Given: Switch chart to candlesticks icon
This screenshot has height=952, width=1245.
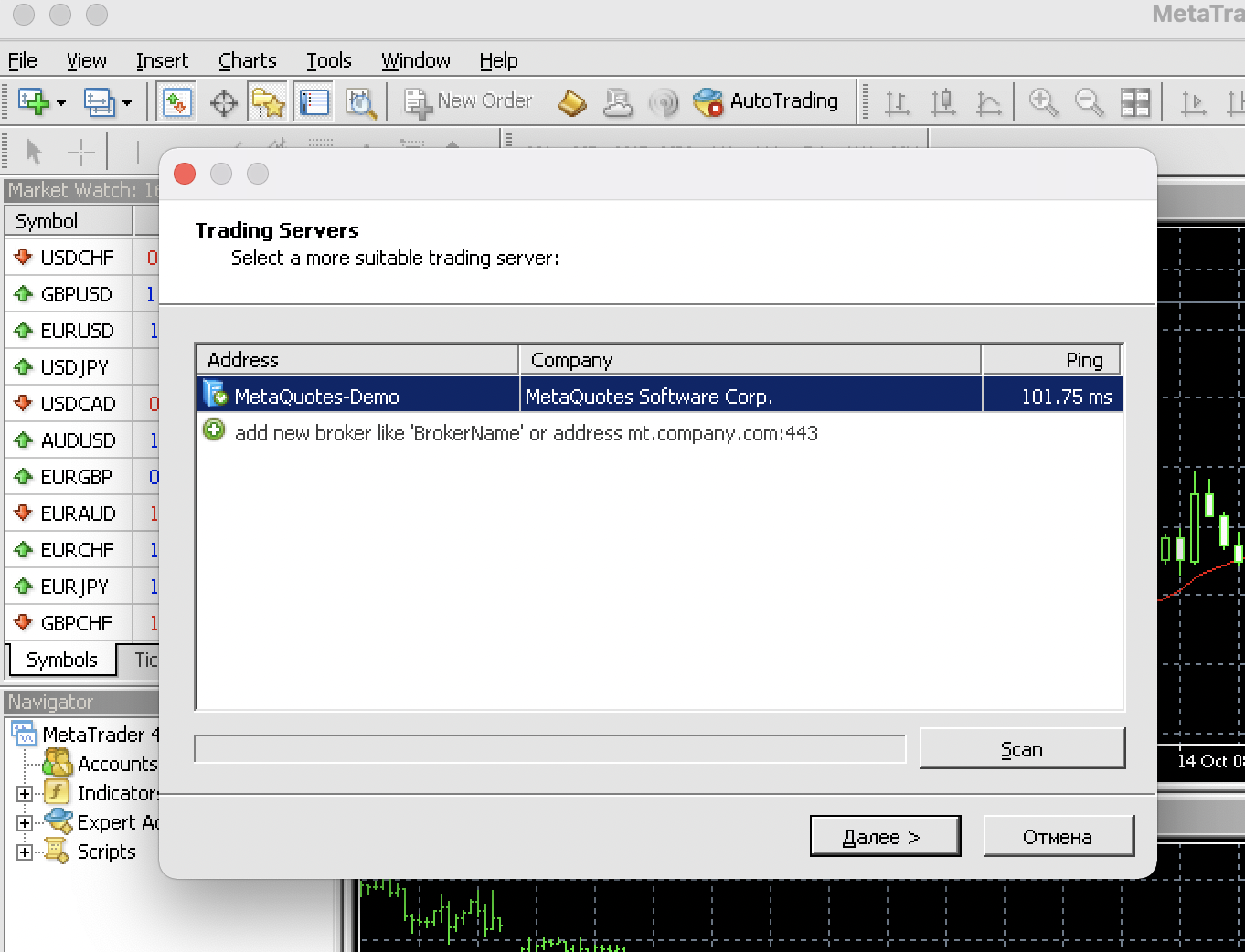Looking at the screenshot, I should pyautogui.click(x=942, y=101).
